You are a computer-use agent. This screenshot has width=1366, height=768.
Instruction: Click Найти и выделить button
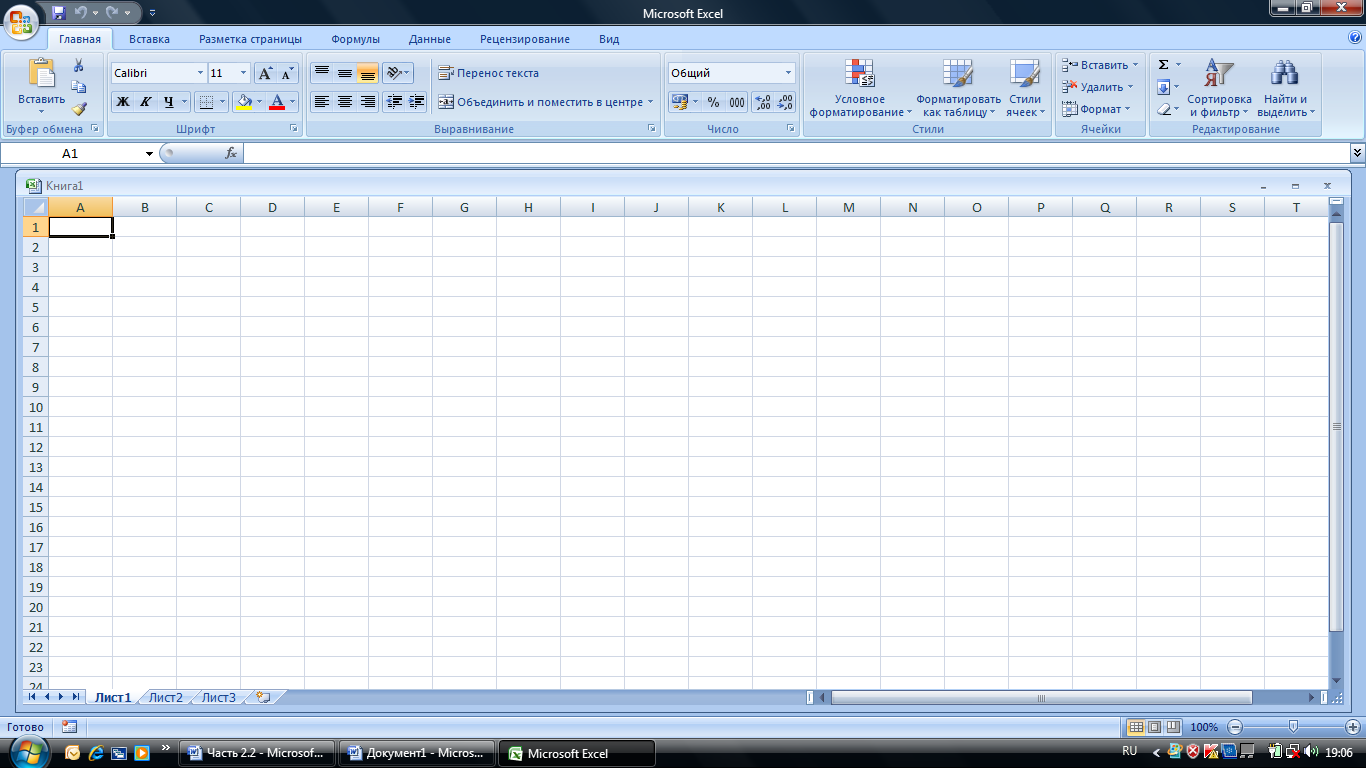point(1285,88)
